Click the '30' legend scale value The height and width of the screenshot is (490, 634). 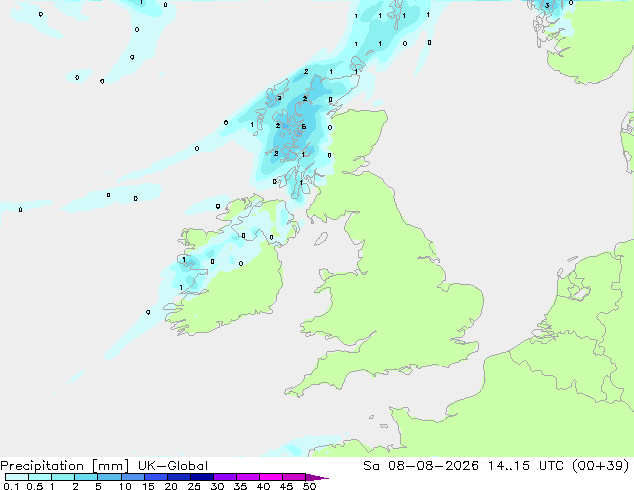pyautogui.click(x=217, y=486)
